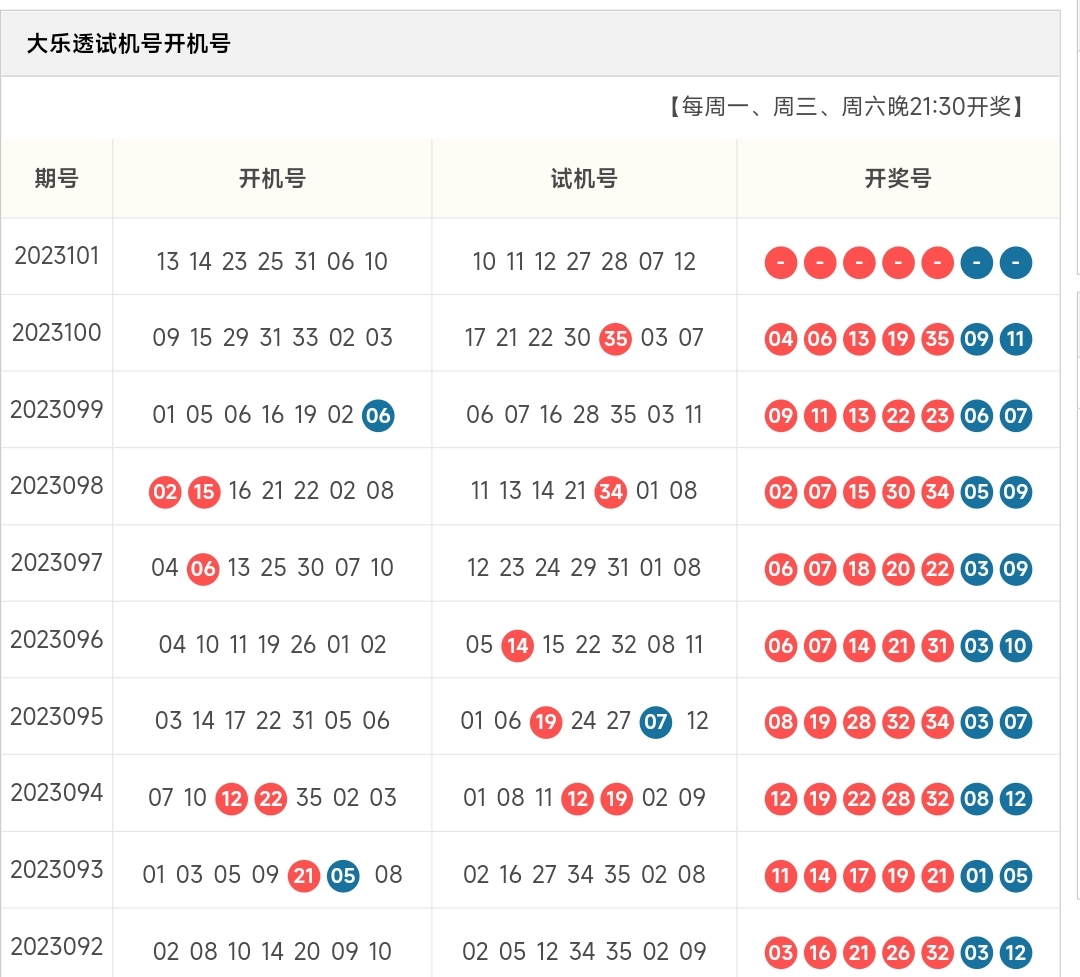Select issue number 2023096
The width and height of the screenshot is (1080, 977).
56,640
